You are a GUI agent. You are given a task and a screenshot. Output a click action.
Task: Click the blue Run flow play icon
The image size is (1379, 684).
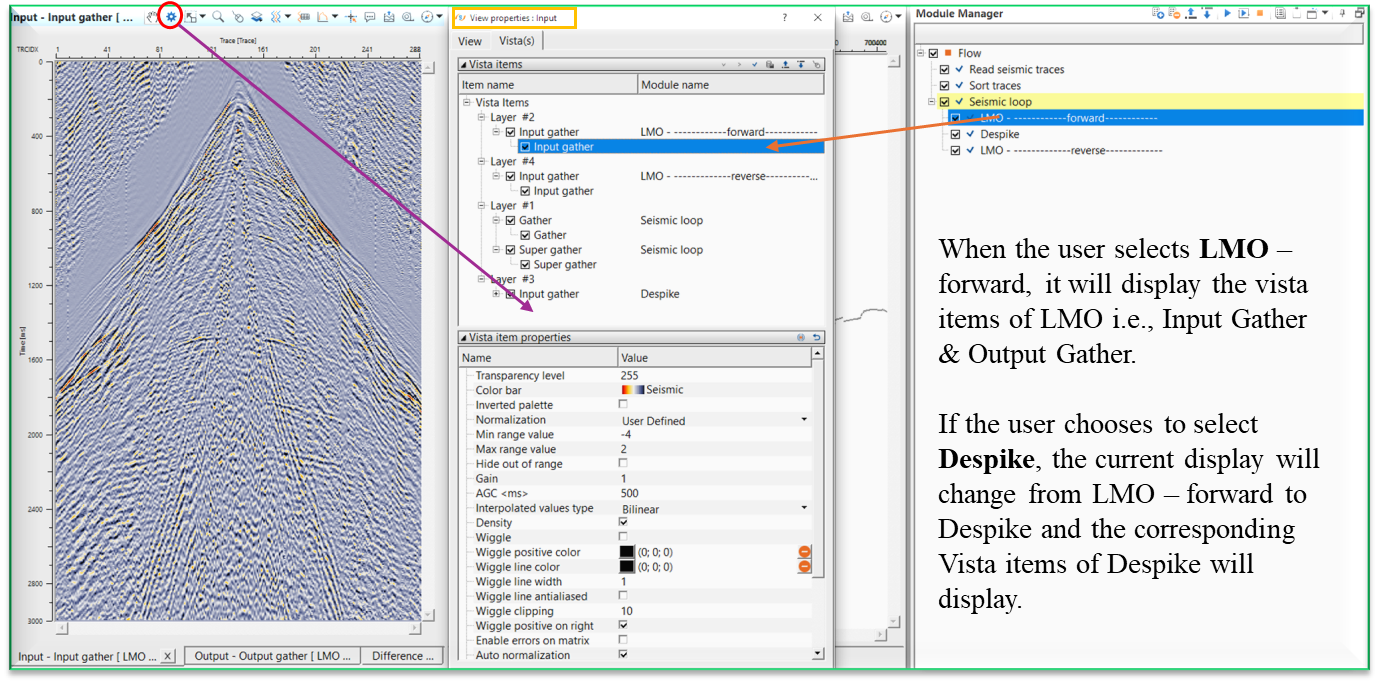[1226, 13]
